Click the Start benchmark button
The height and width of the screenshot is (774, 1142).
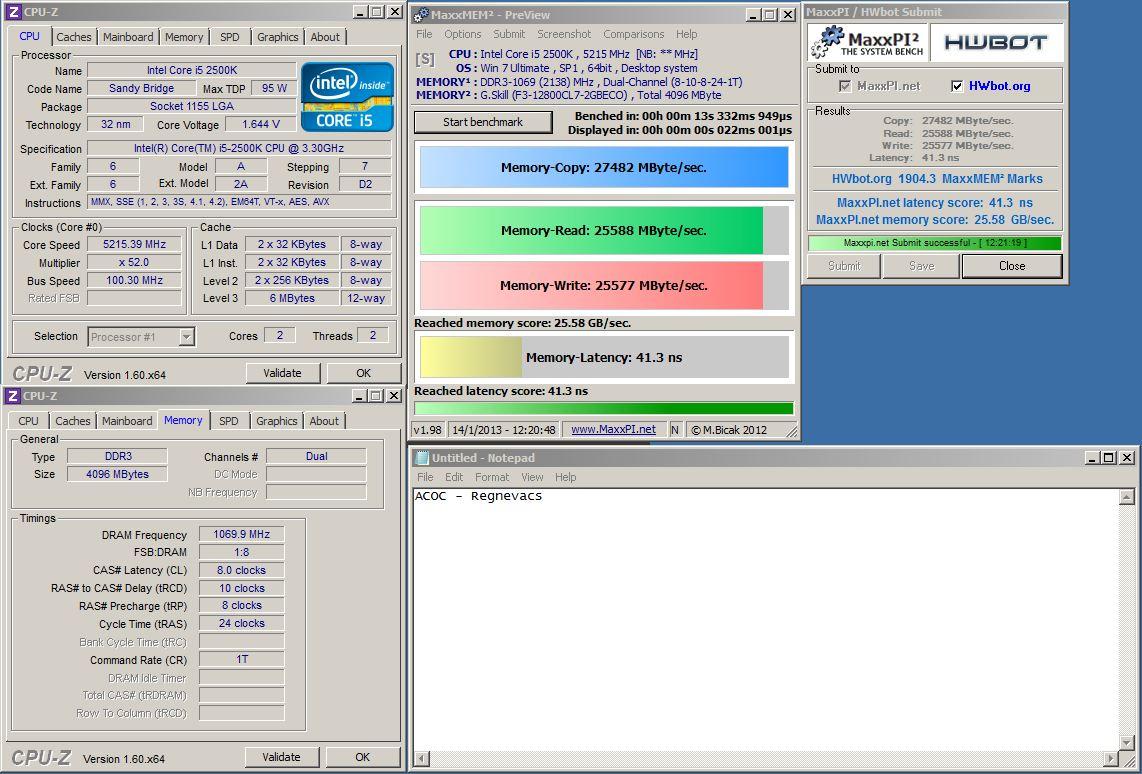[x=483, y=122]
